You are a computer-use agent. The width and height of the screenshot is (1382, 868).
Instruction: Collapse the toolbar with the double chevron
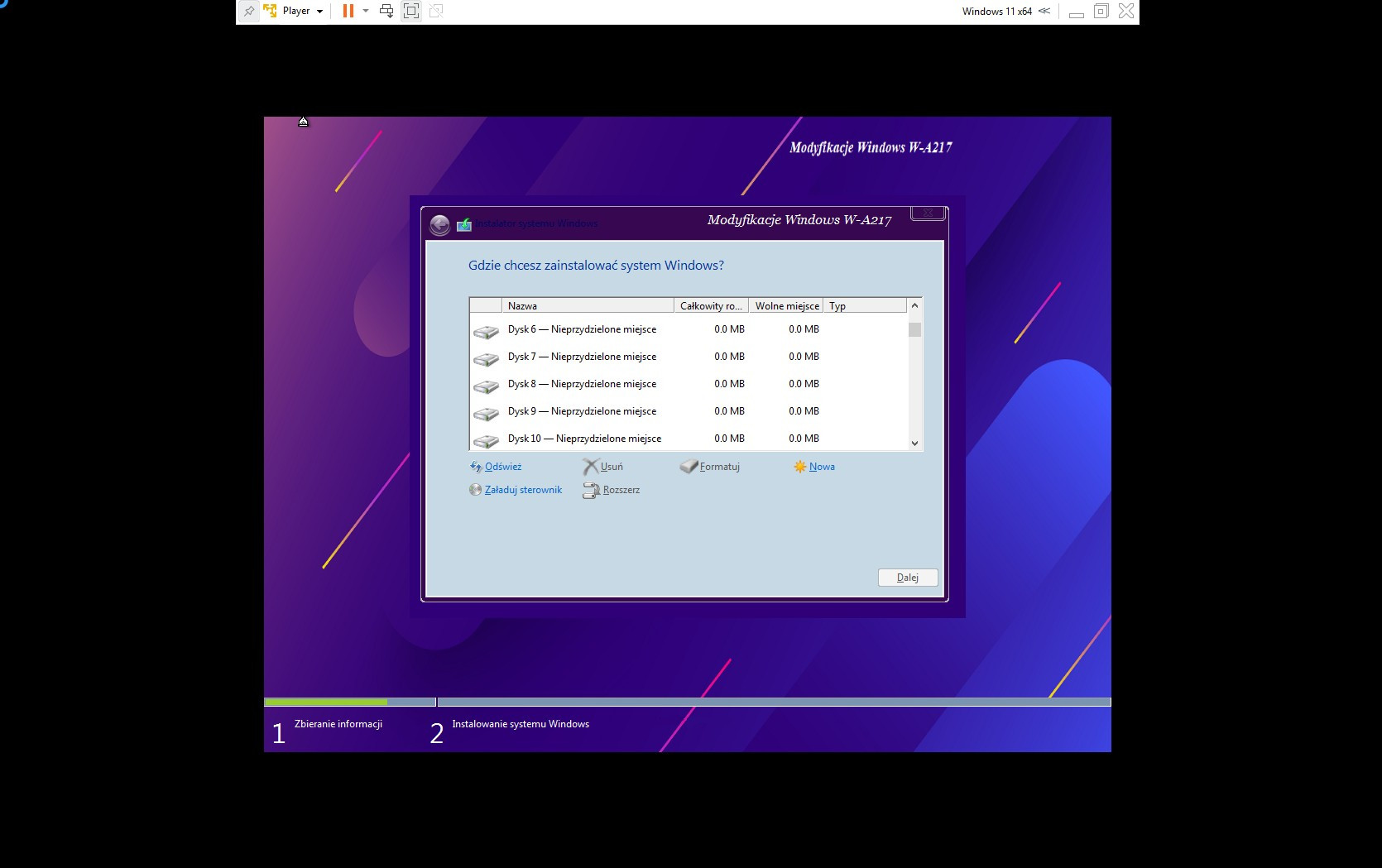[1044, 12]
